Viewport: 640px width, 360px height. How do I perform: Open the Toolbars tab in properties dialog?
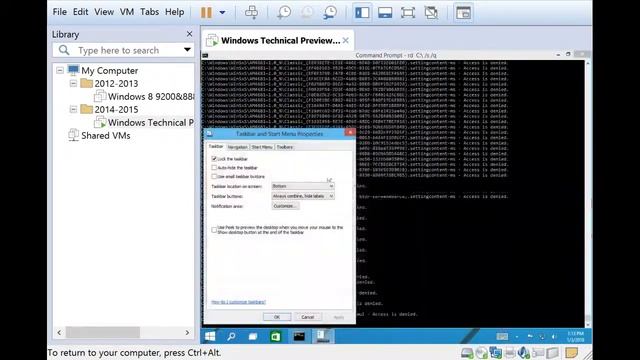pos(285,147)
